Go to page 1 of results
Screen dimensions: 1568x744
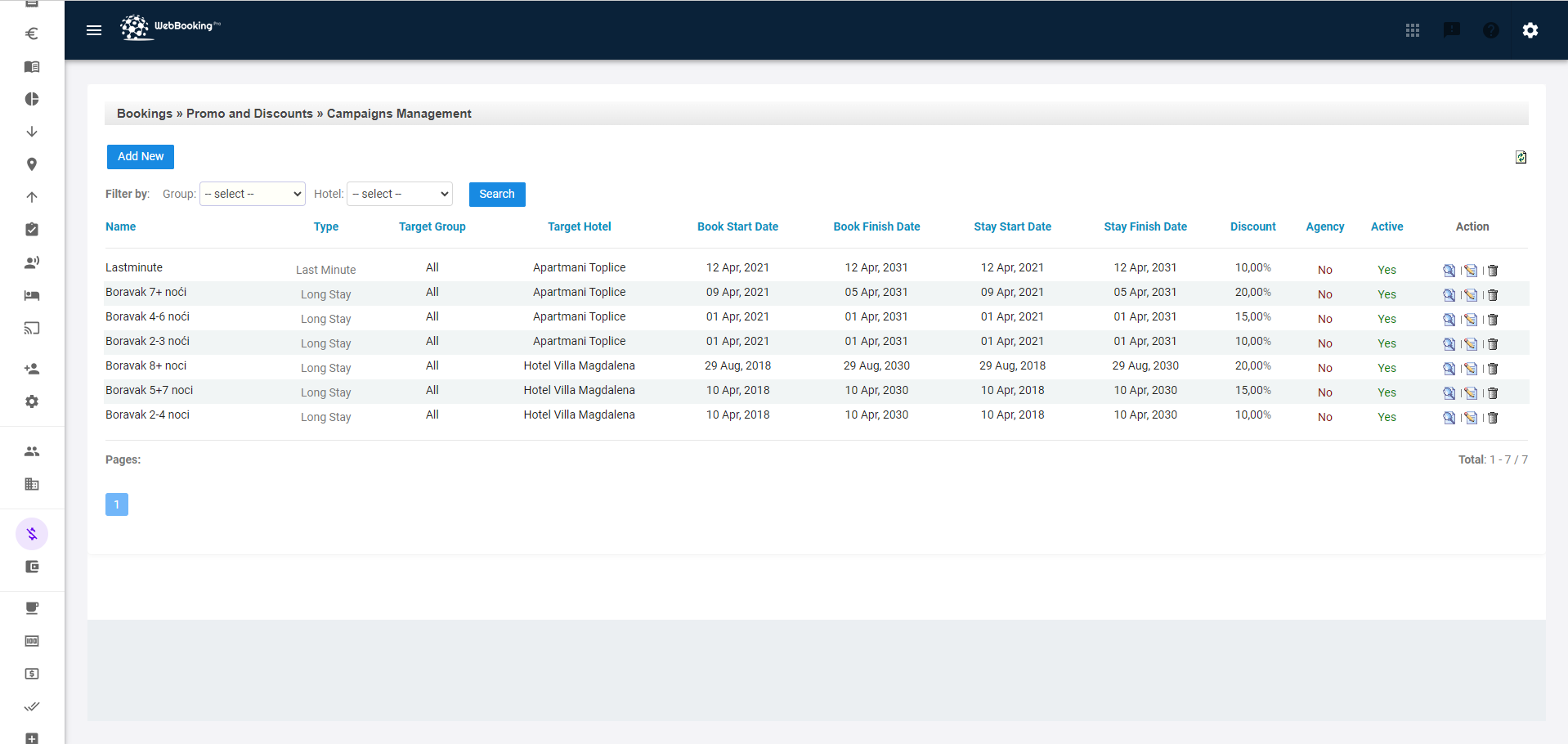click(x=117, y=504)
